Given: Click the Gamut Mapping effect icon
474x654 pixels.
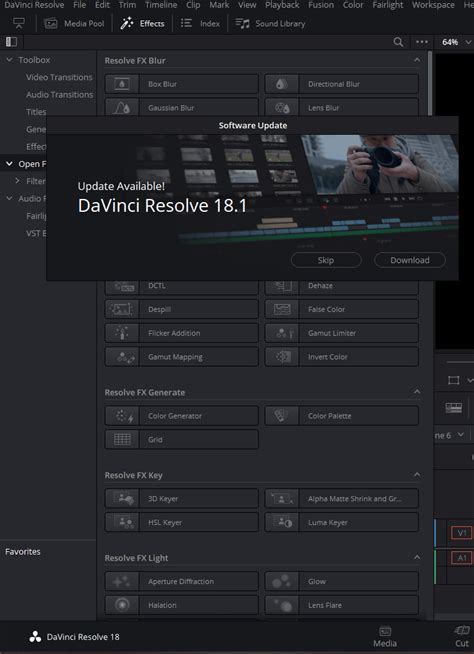Looking at the screenshot, I should 121,357.
